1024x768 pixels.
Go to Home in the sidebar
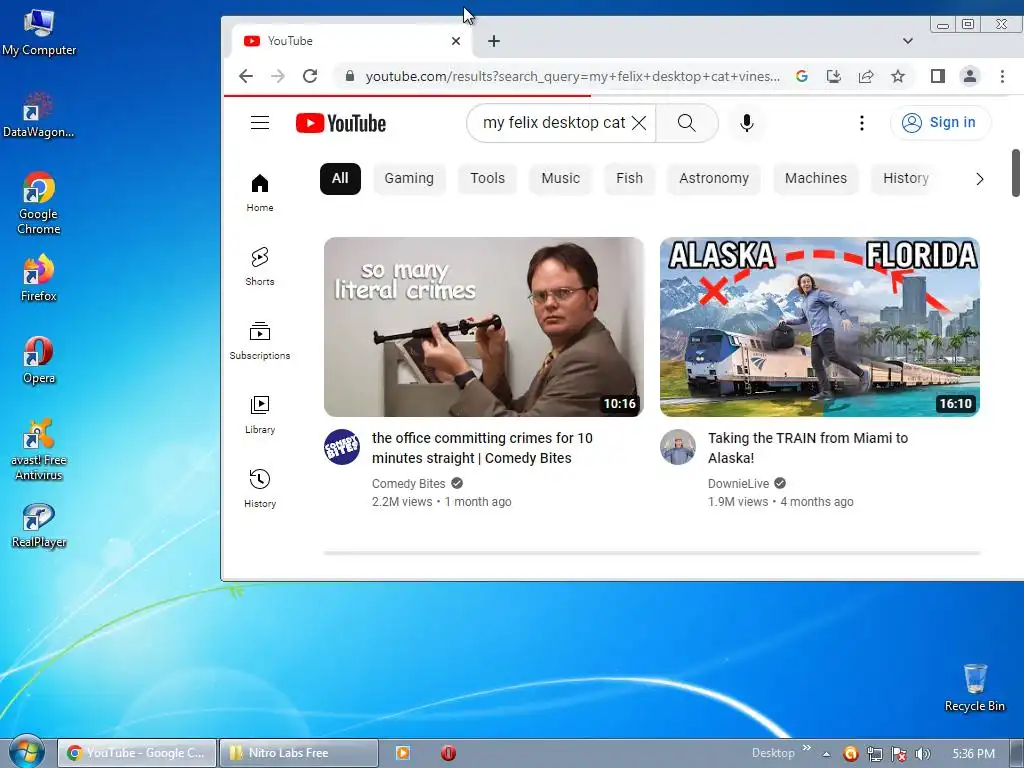click(x=260, y=193)
